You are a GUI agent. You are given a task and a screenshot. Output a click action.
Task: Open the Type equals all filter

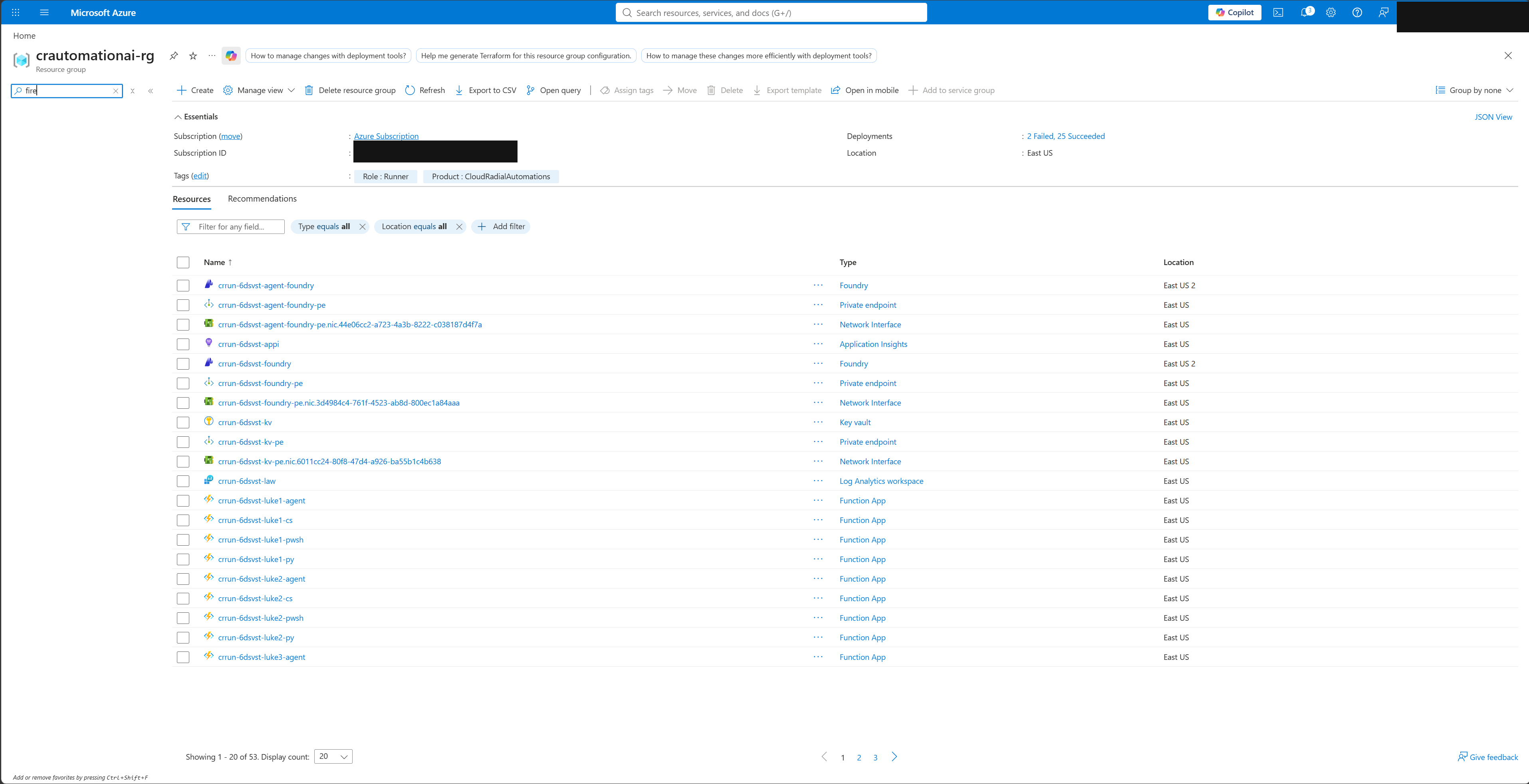[x=324, y=227]
